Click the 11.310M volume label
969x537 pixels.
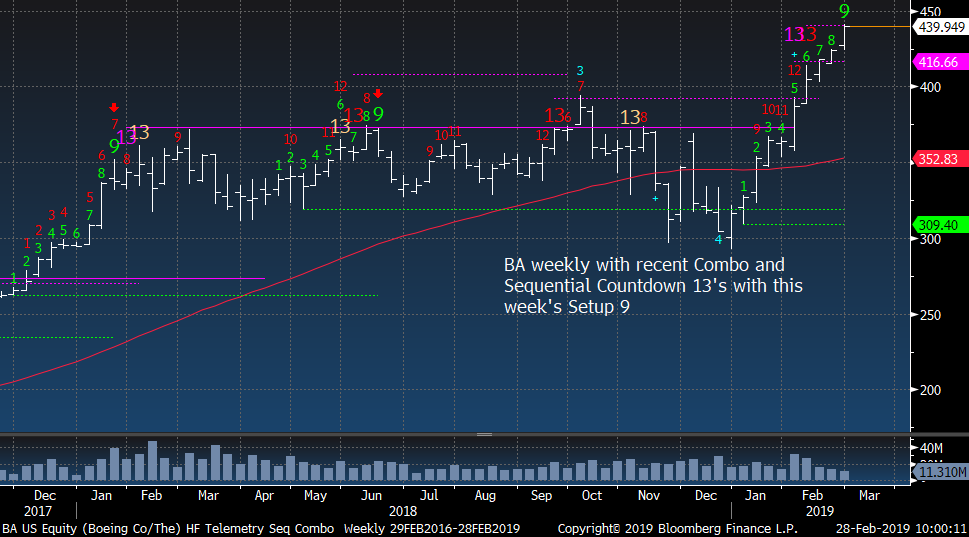[941, 472]
